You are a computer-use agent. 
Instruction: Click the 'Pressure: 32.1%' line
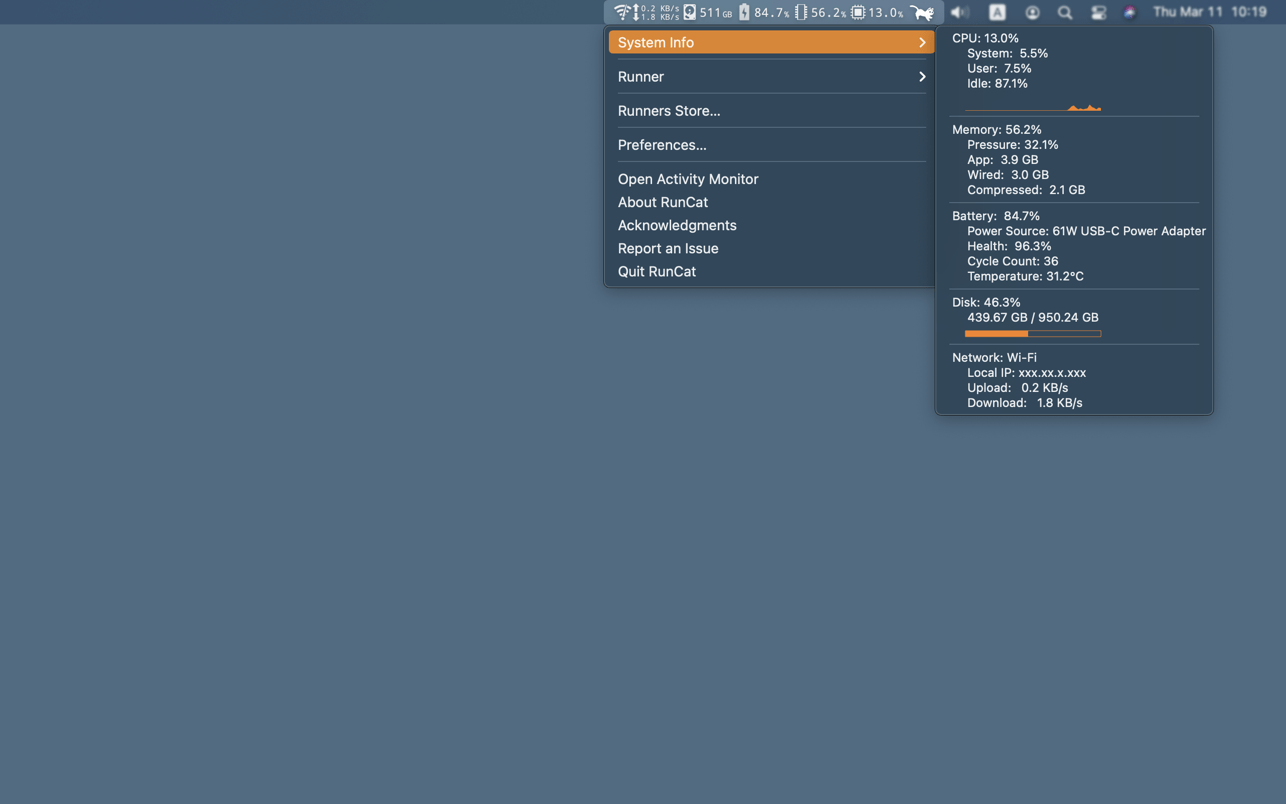point(1012,144)
